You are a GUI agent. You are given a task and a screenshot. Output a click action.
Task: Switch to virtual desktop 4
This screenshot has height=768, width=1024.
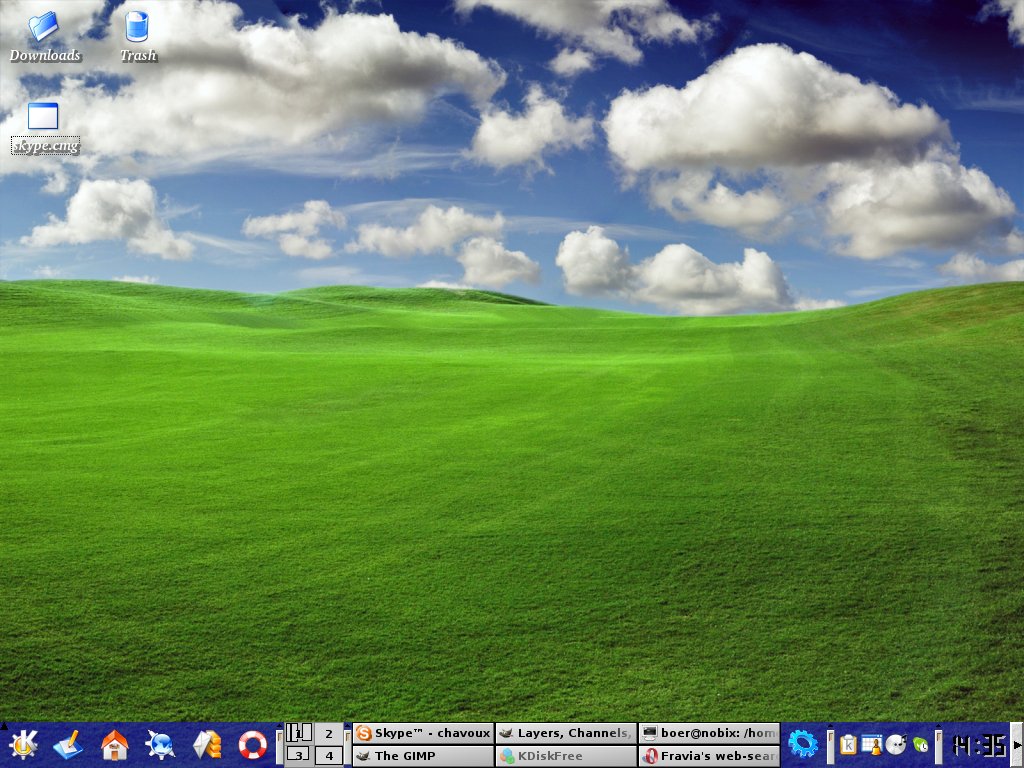329,755
